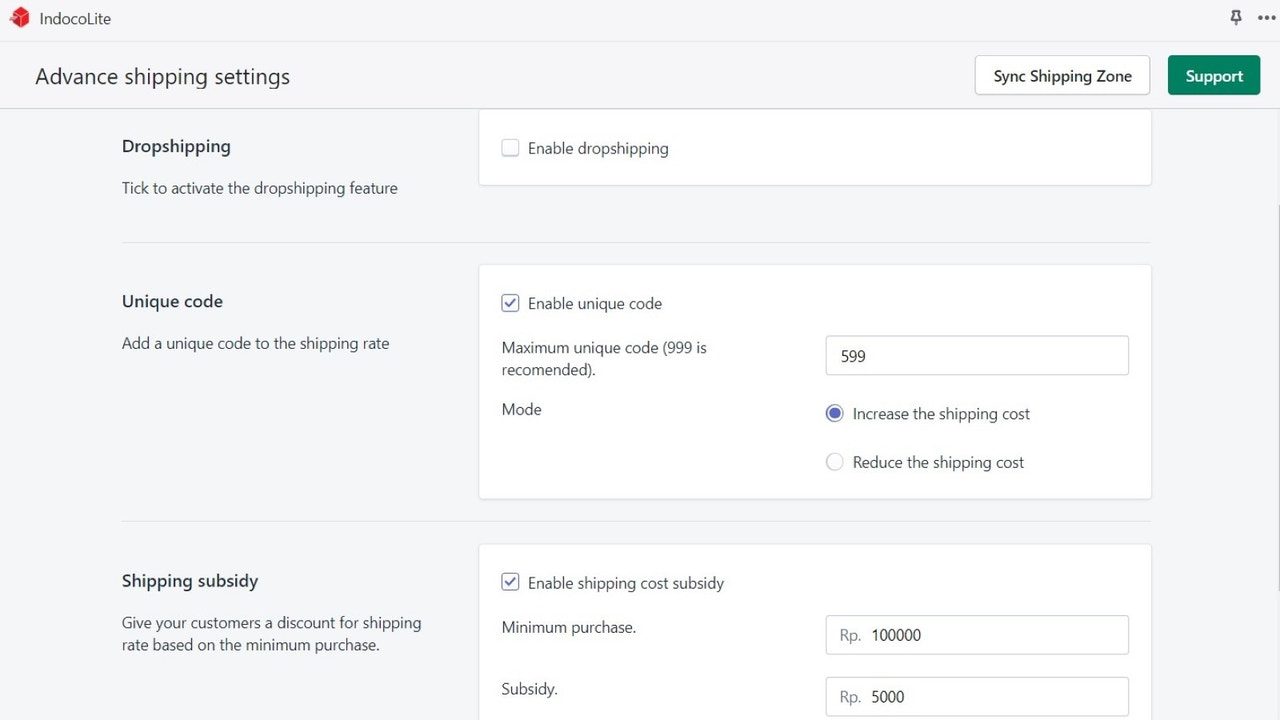Select Reduce the shipping cost option

(835, 462)
